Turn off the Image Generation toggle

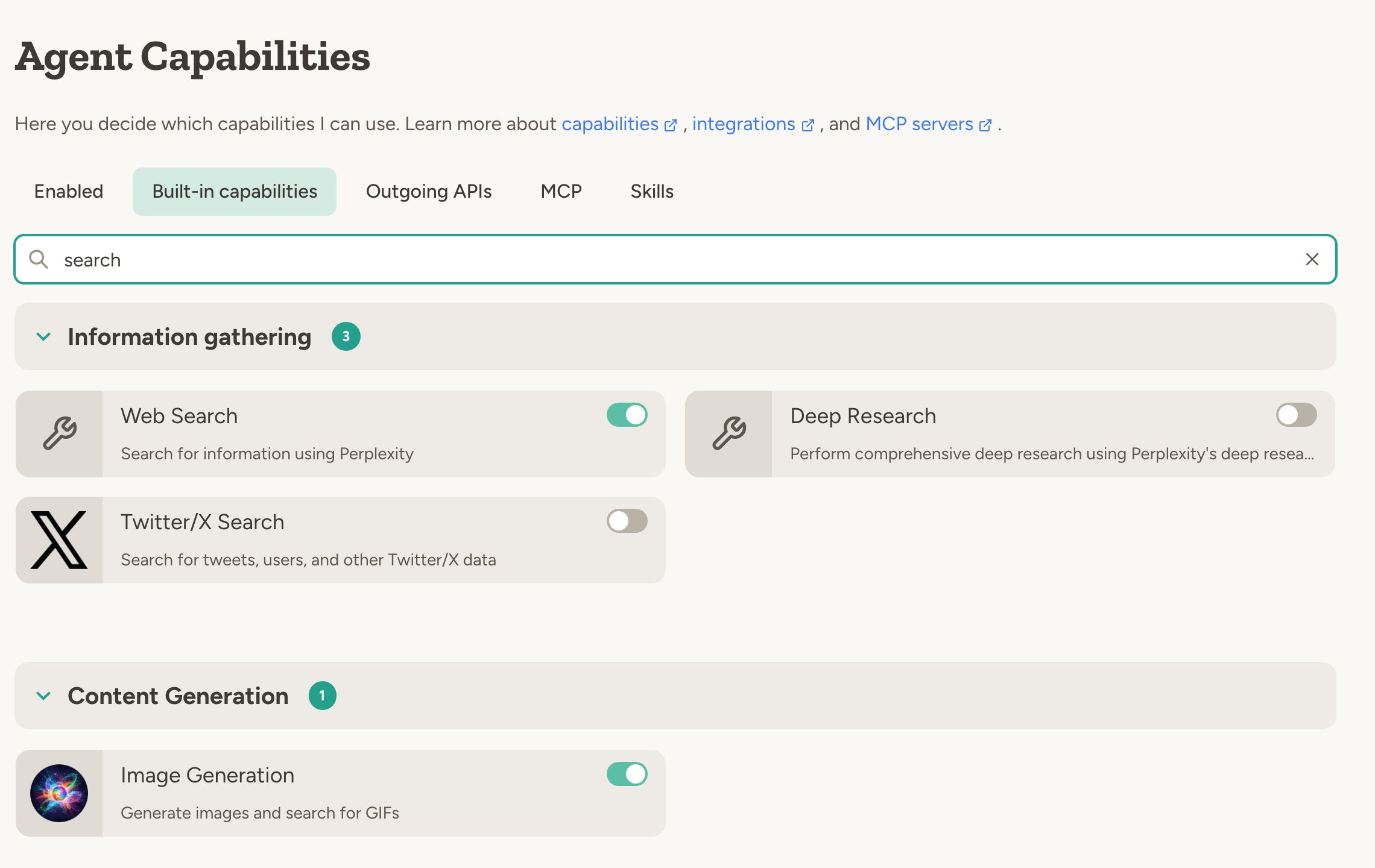[x=627, y=774]
